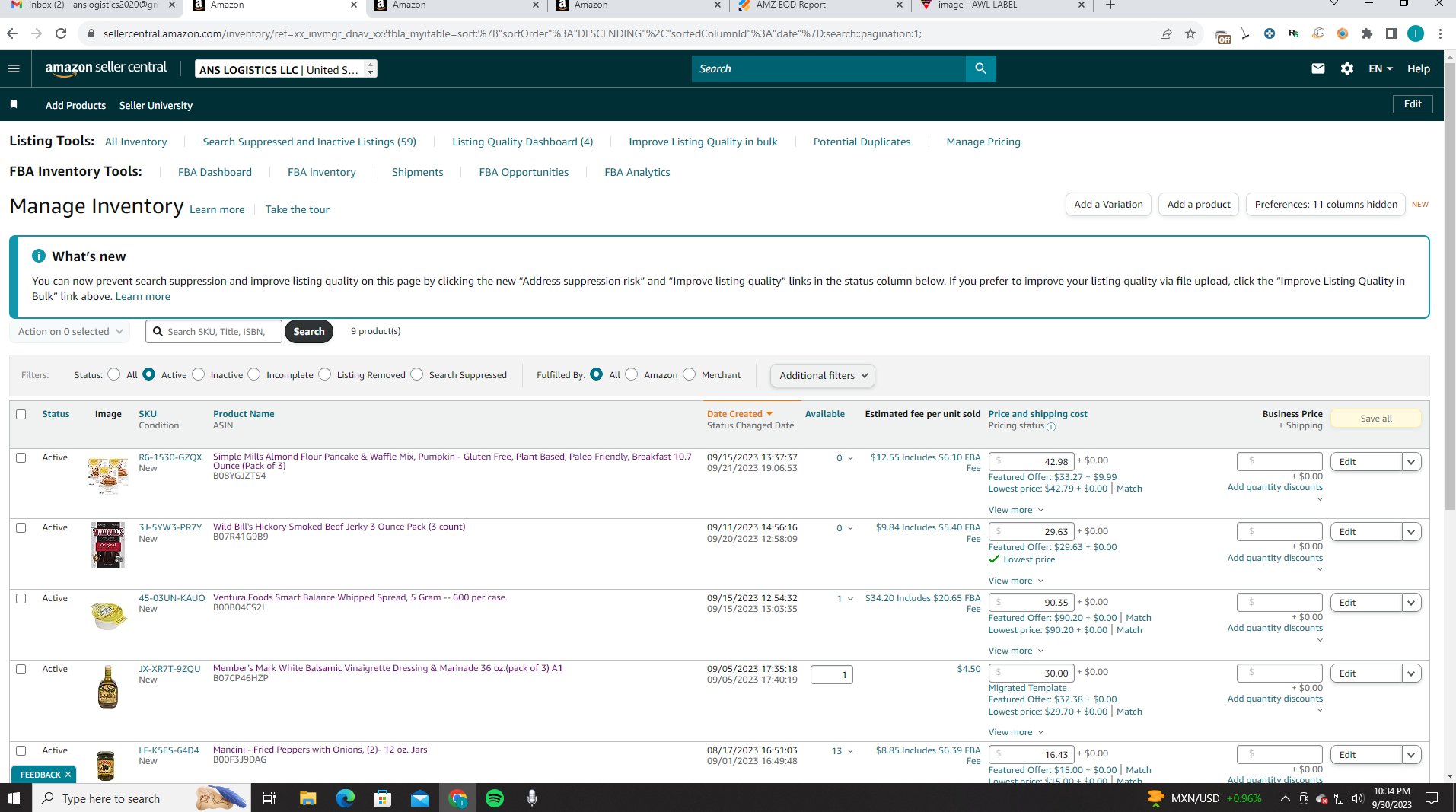Click the pricing status info icon

click(1051, 427)
